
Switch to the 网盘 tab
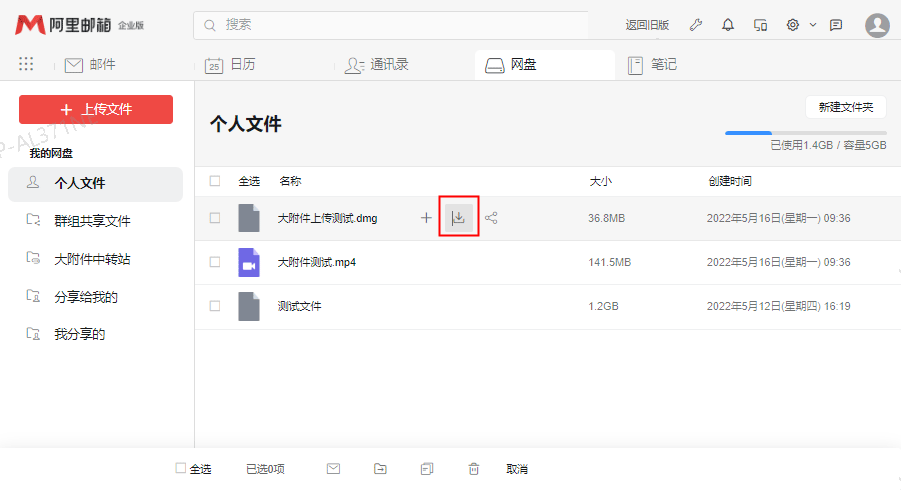545,64
